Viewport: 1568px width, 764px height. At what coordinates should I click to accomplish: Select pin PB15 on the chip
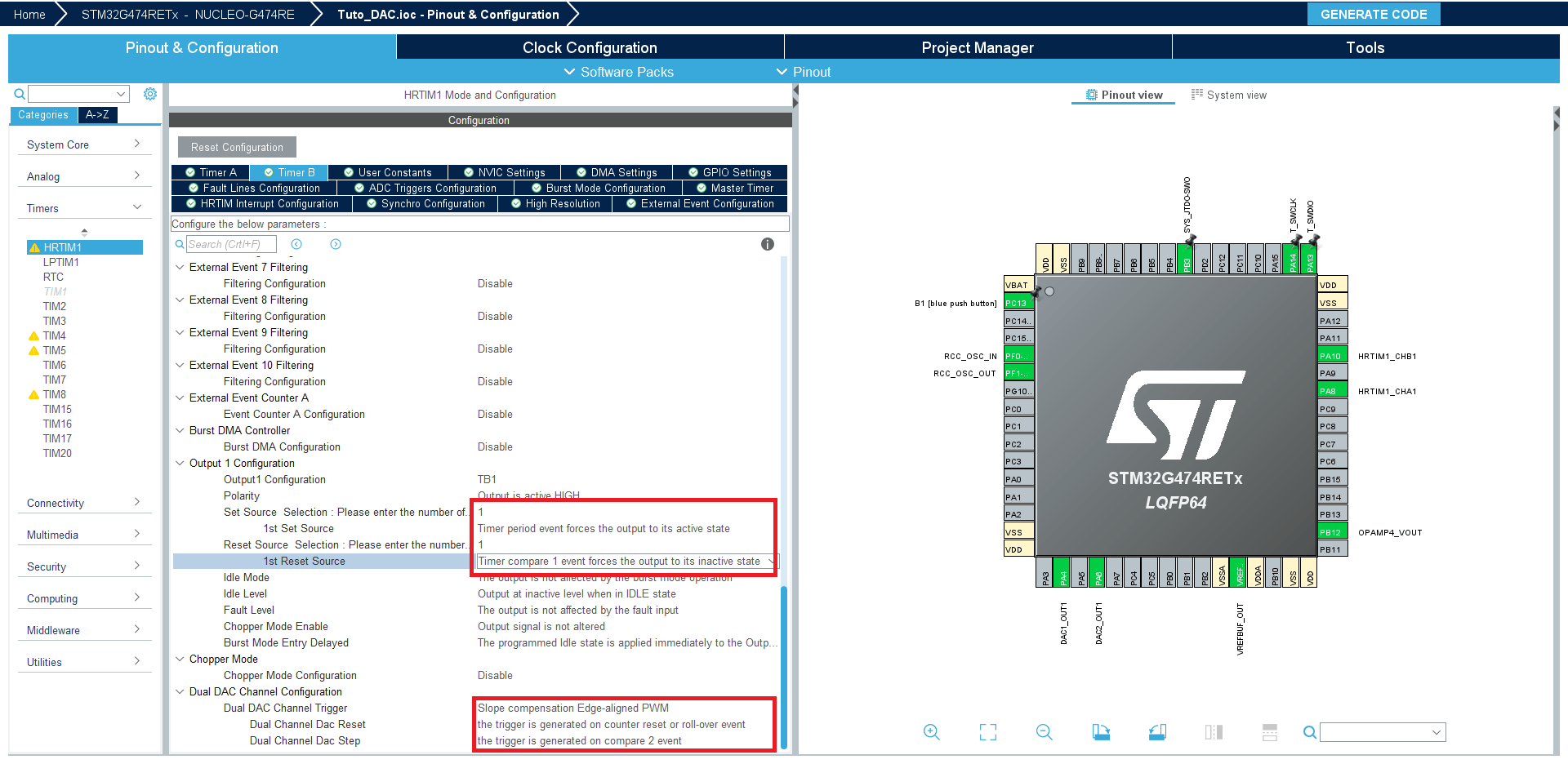1333,479
